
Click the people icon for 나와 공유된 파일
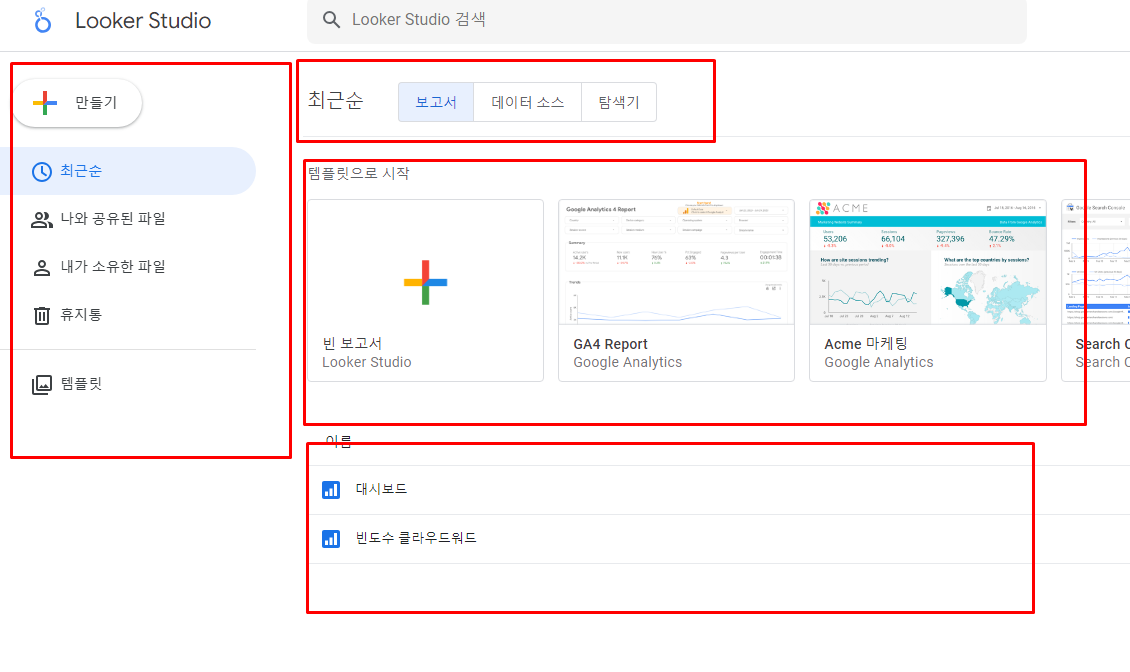click(x=42, y=220)
